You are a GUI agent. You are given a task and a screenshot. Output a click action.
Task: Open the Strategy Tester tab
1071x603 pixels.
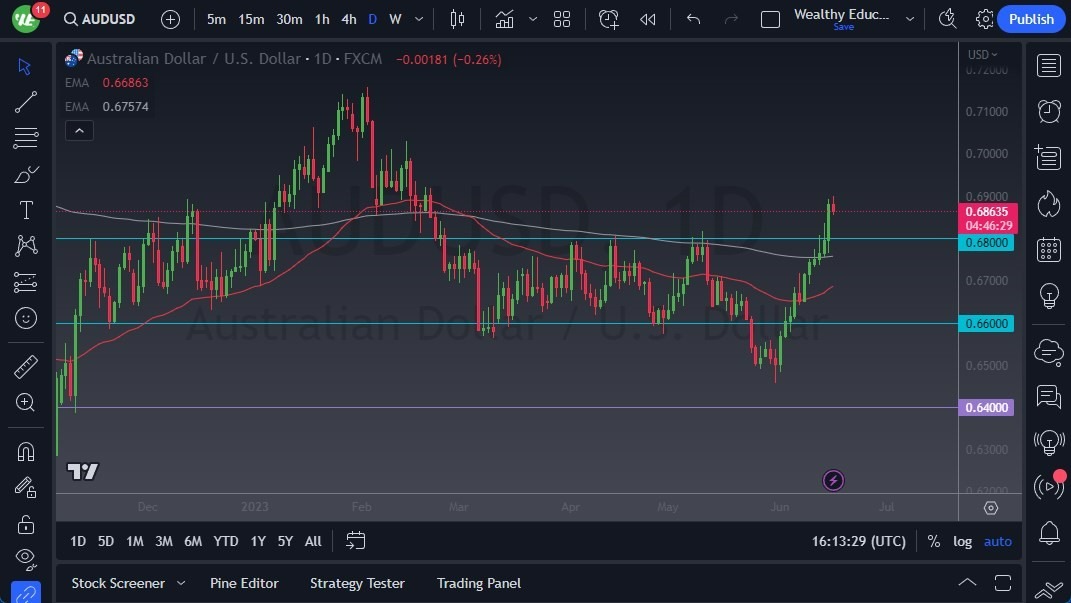coord(357,583)
